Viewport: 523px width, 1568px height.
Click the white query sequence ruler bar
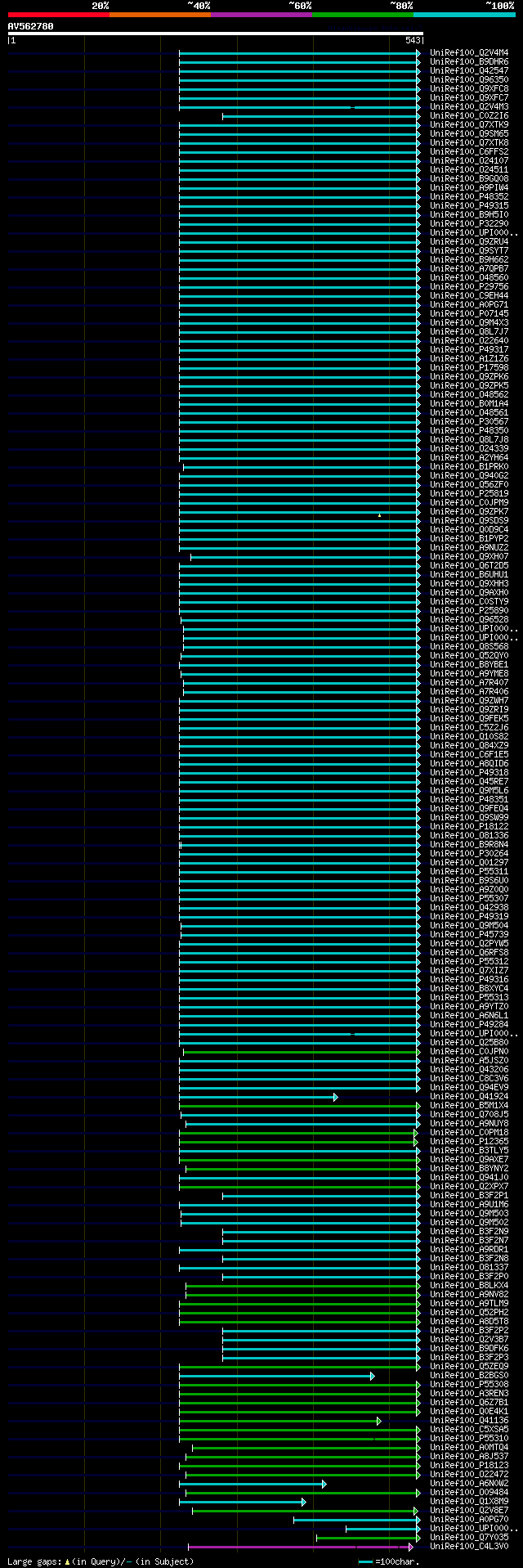[x=216, y=34]
